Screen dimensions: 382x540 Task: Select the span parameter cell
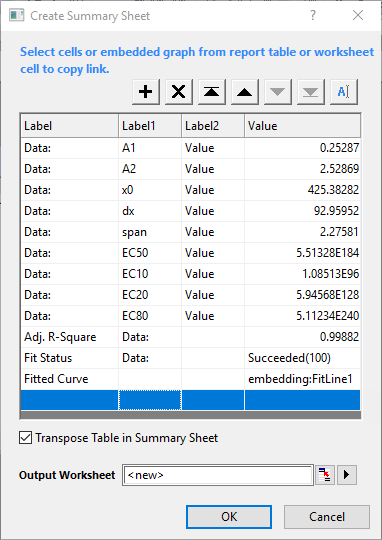pyautogui.click(x=150, y=232)
